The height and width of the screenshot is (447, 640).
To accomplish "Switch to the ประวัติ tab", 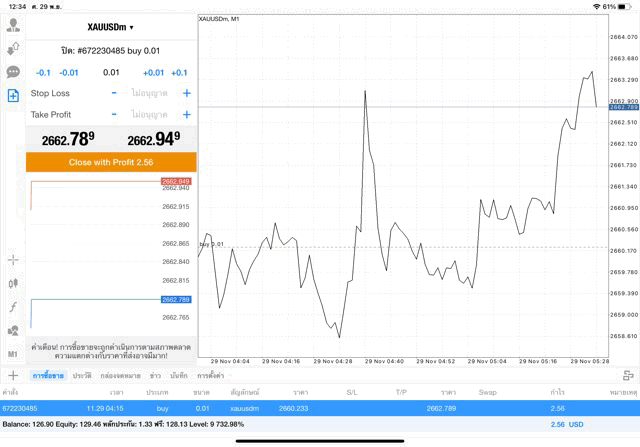I will tap(80, 375).
